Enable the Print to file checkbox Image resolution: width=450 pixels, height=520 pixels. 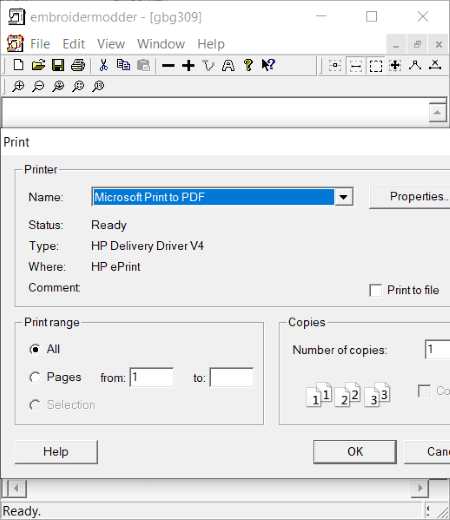[375, 290]
